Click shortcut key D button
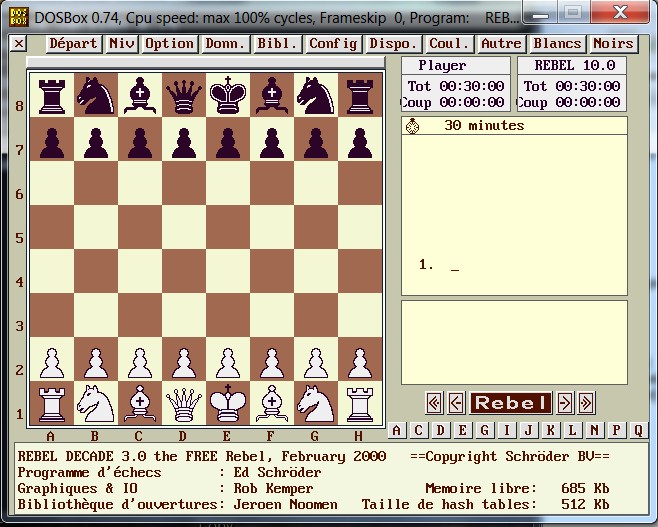Image resolution: width=658 pixels, height=527 pixels. point(440,430)
